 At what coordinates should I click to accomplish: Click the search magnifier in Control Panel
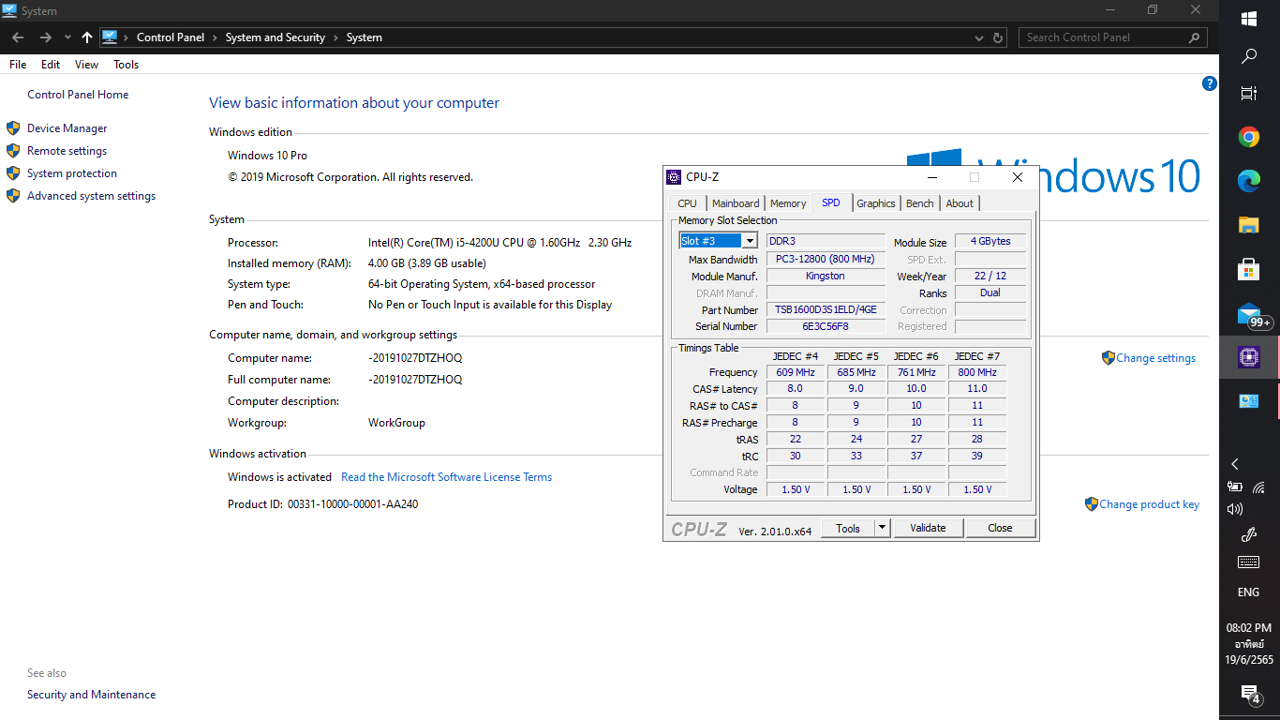point(1194,37)
